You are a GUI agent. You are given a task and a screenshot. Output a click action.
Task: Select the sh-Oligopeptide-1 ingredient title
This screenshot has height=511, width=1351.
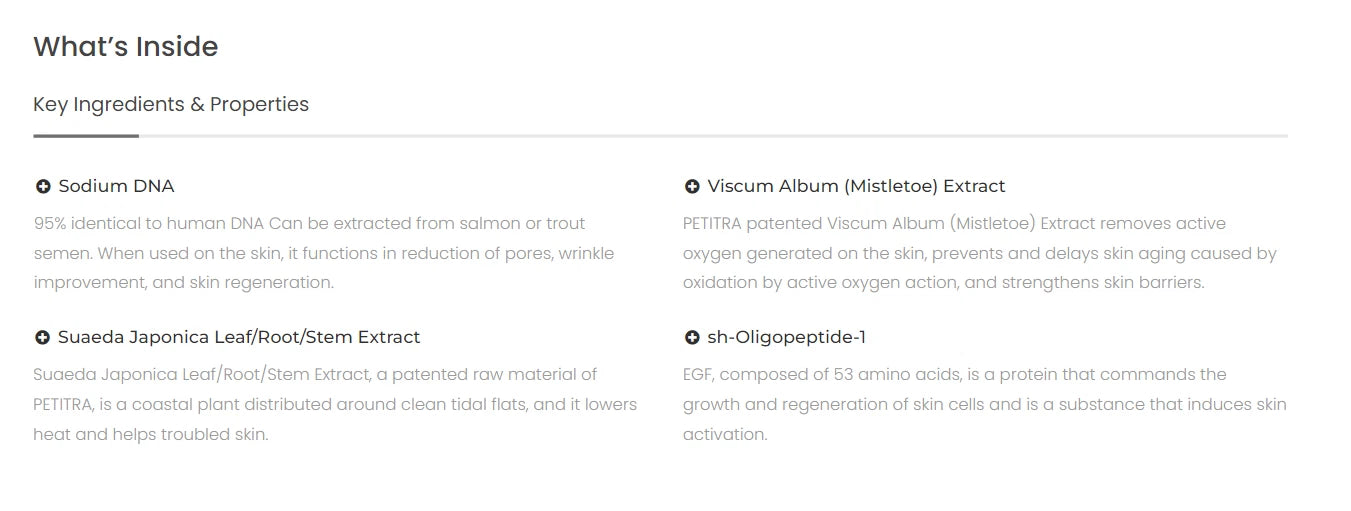tap(786, 337)
